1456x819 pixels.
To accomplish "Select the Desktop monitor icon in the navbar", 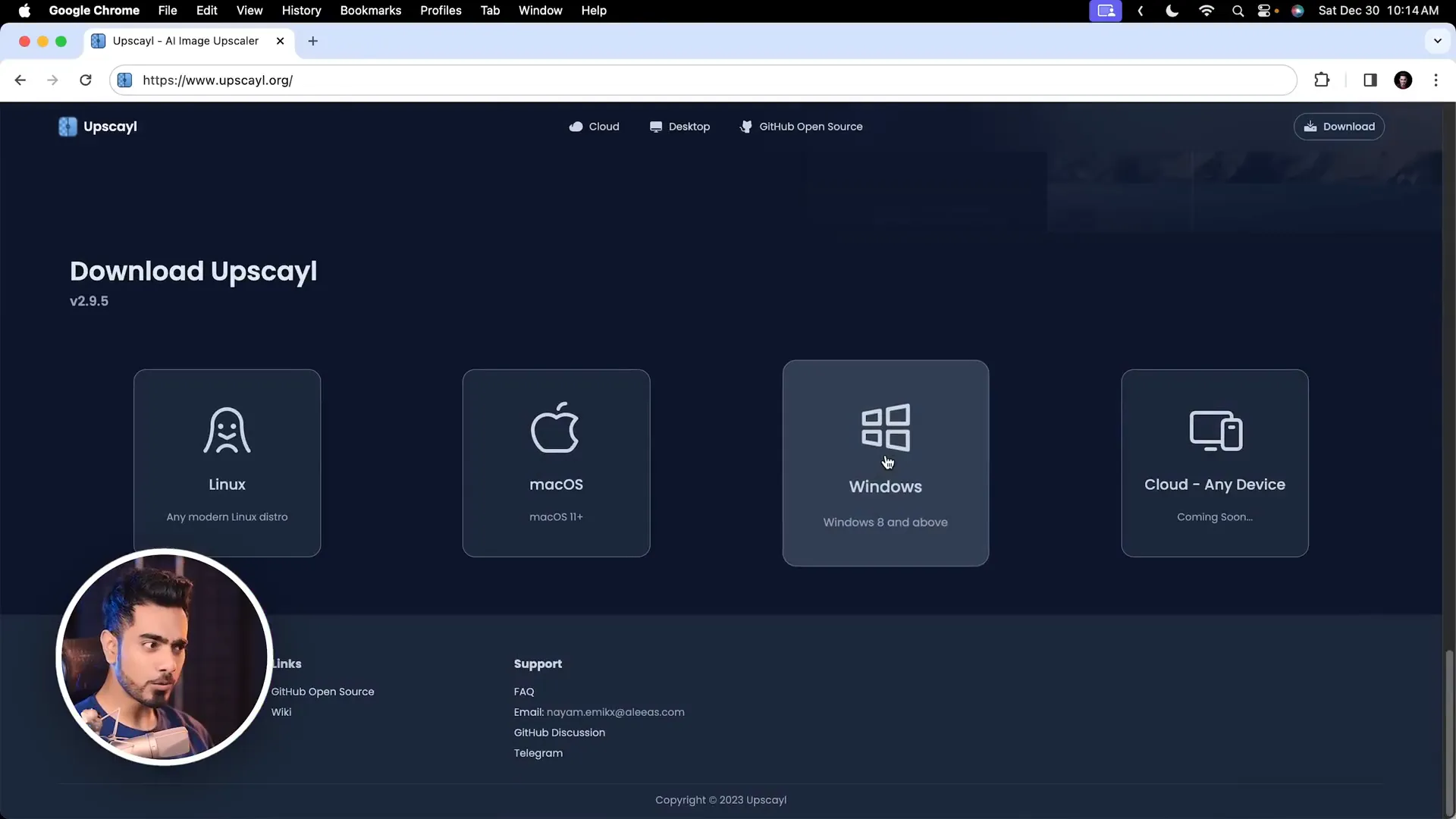I will click(656, 127).
